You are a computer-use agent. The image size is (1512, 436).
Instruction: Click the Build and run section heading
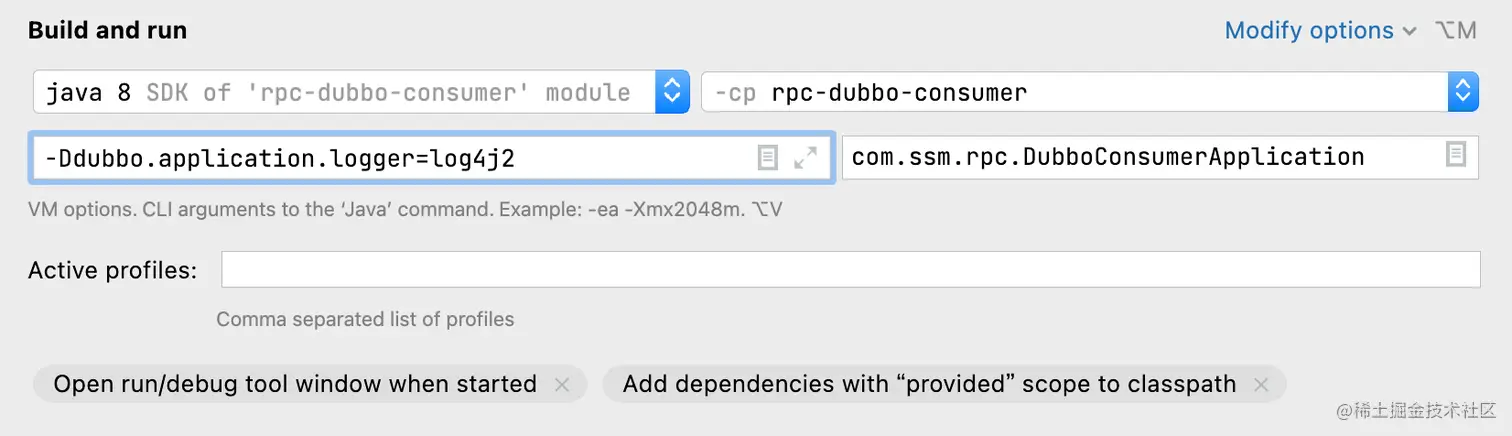pyautogui.click(x=107, y=31)
